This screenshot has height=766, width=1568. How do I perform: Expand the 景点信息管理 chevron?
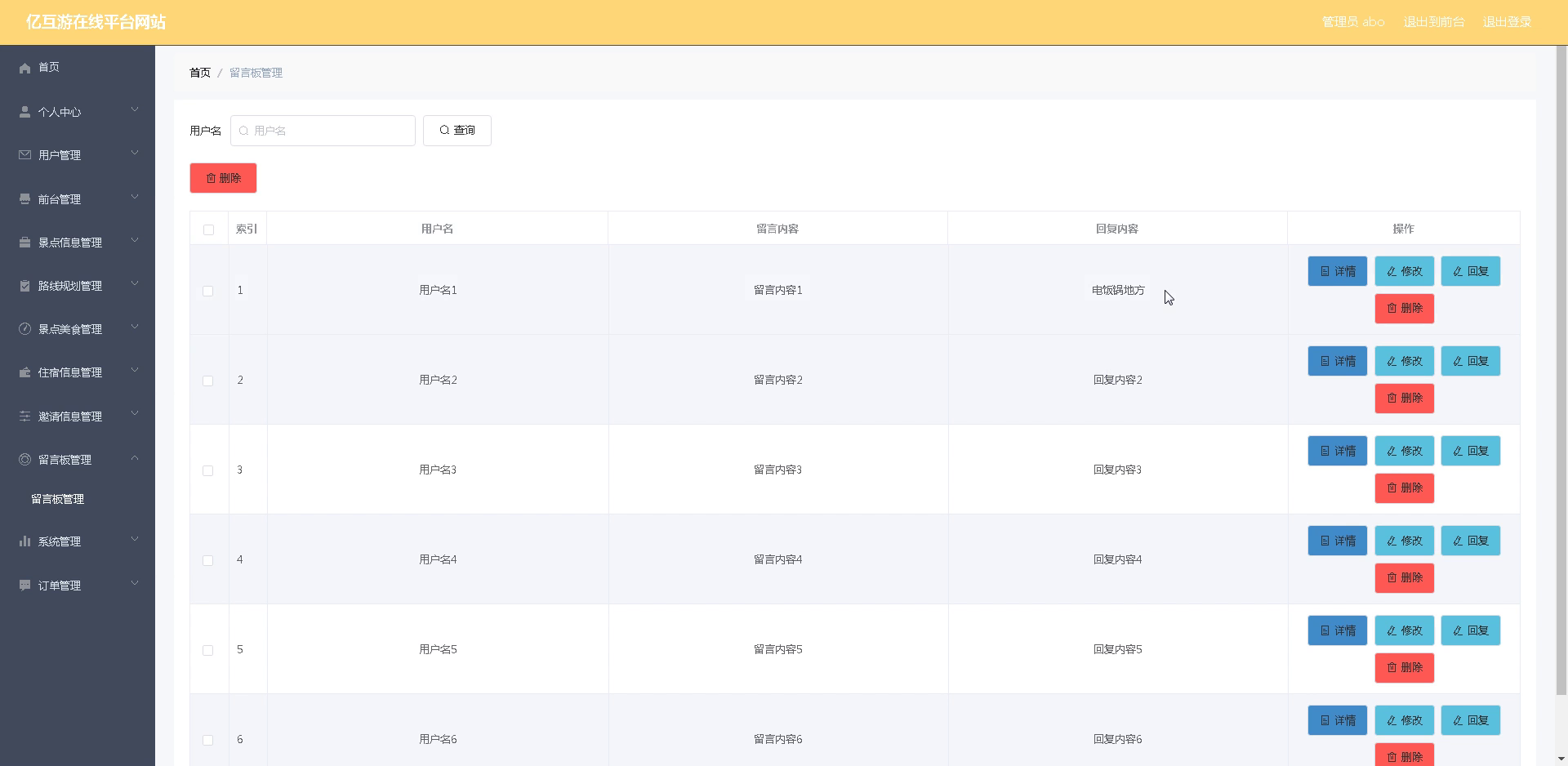tap(135, 241)
